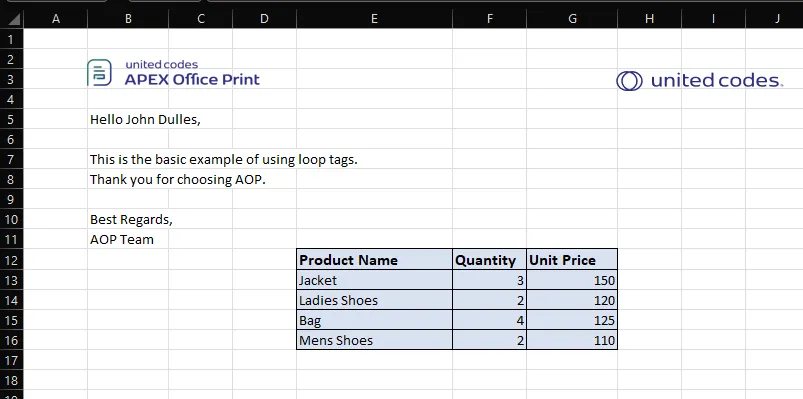Select the 'Bag' cell
The height and width of the screenshot is (399, 803).
pos(374,320)
